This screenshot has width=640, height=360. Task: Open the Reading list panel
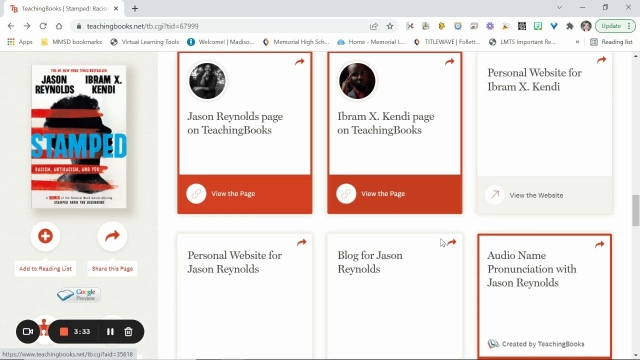pos(611,42)
